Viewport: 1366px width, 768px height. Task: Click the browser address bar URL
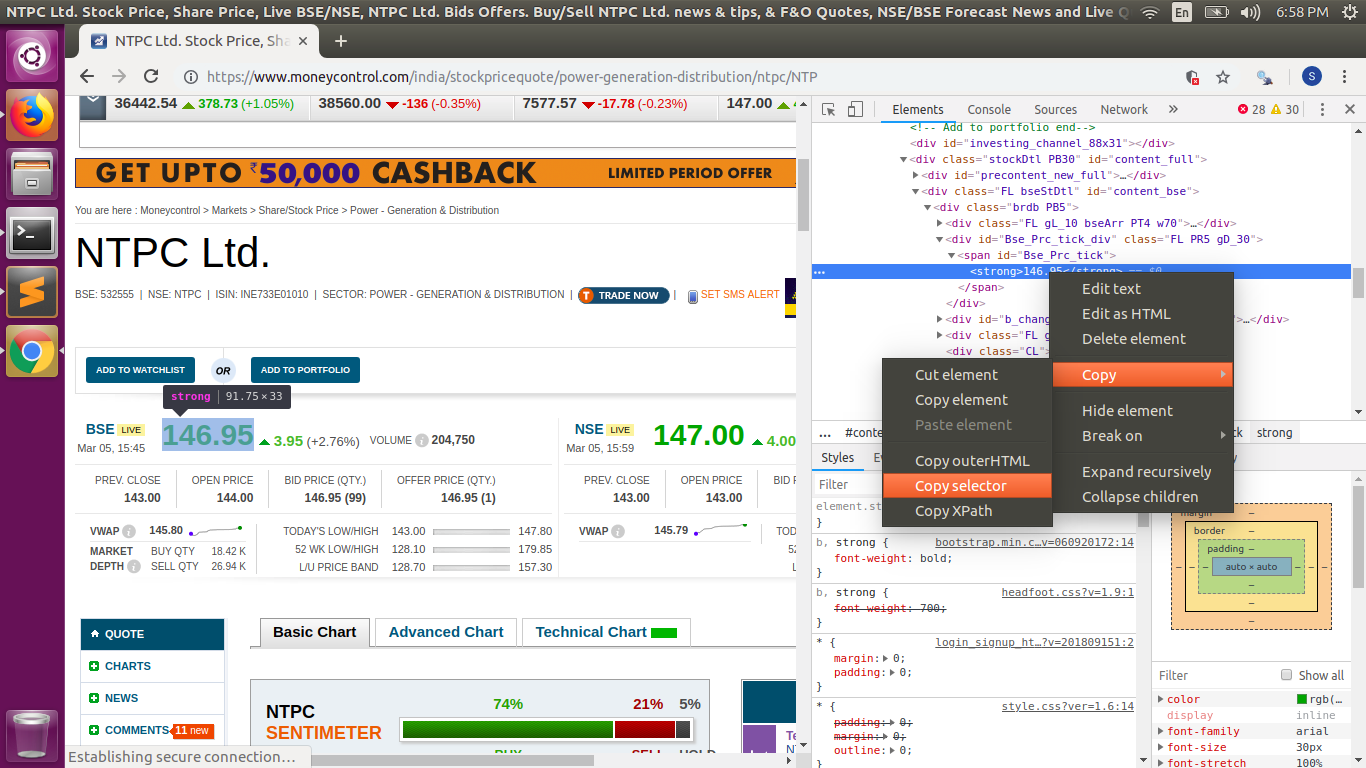point(511,77)
